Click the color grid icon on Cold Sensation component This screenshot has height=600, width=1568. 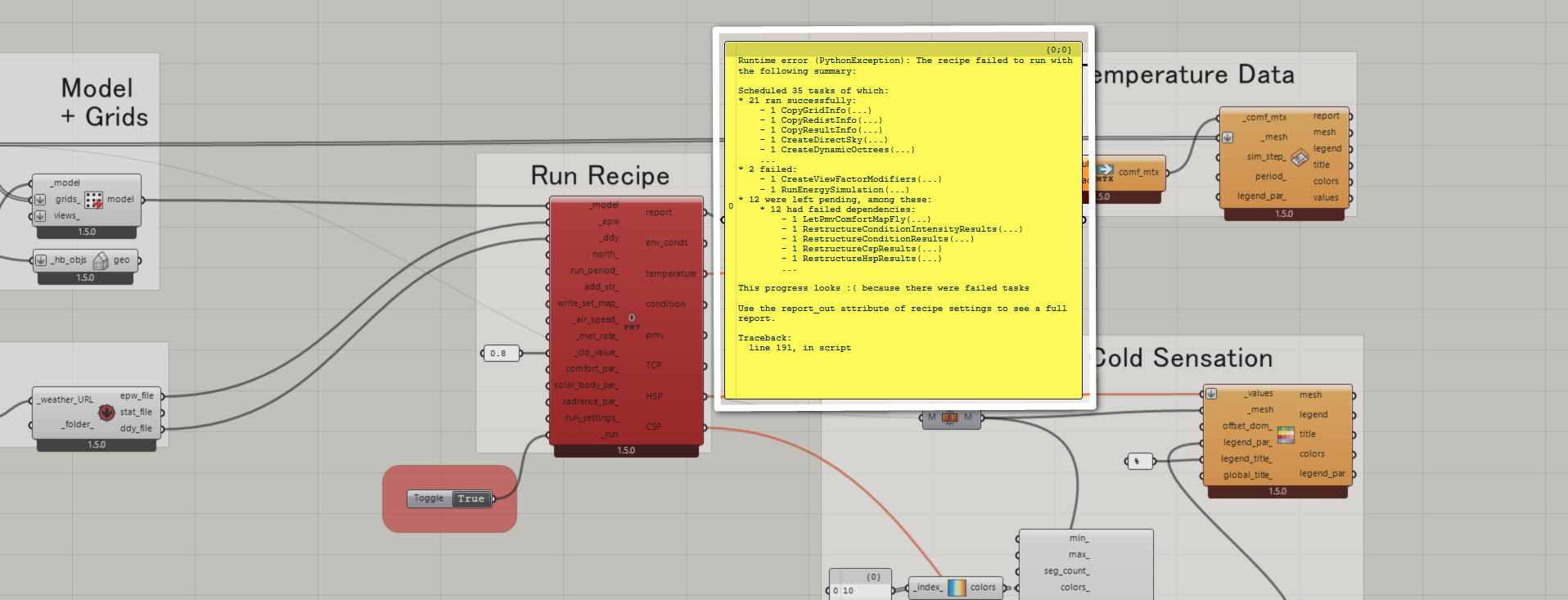tap(1286, 435)
